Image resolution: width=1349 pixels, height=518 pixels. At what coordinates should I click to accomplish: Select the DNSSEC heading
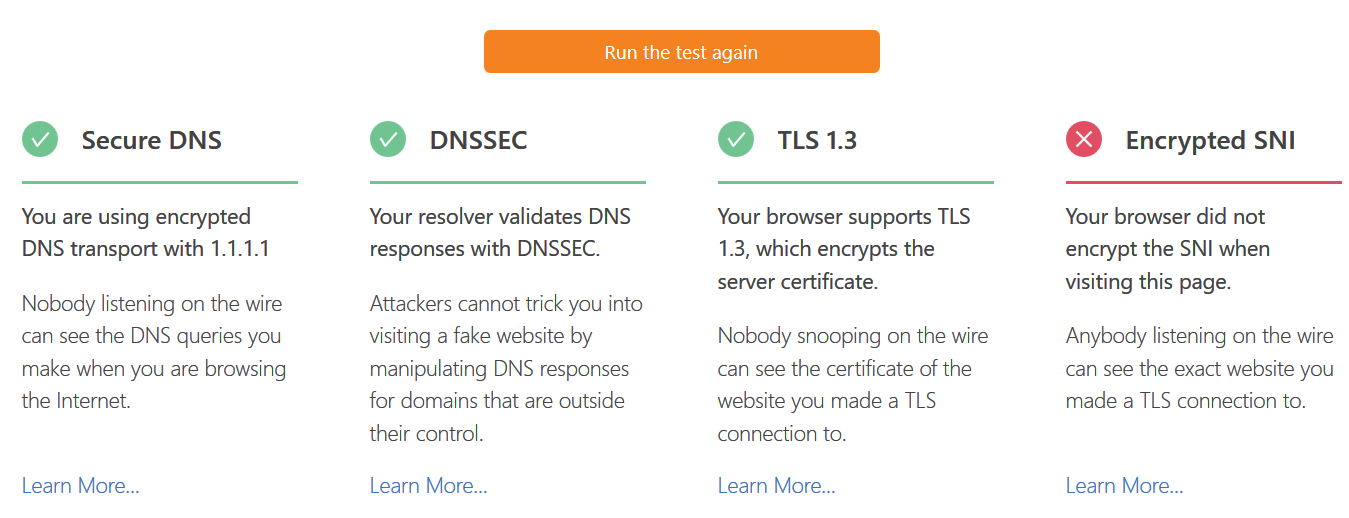click(478, 141)
